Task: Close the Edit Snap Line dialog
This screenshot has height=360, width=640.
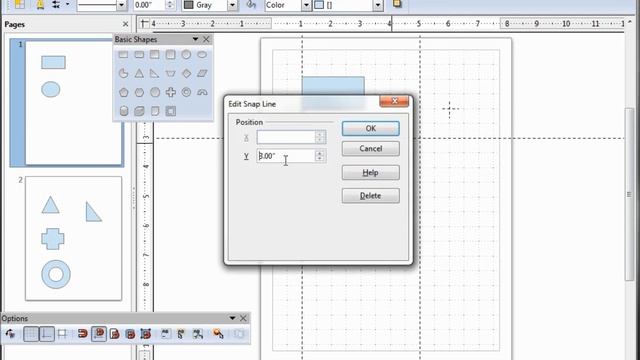Action: [x=394, y=101]
